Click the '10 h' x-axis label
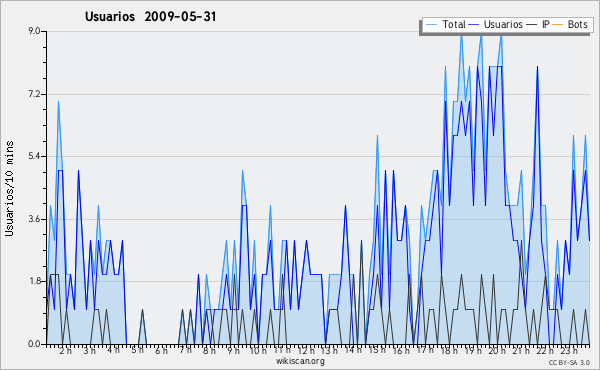 [258, 350]
